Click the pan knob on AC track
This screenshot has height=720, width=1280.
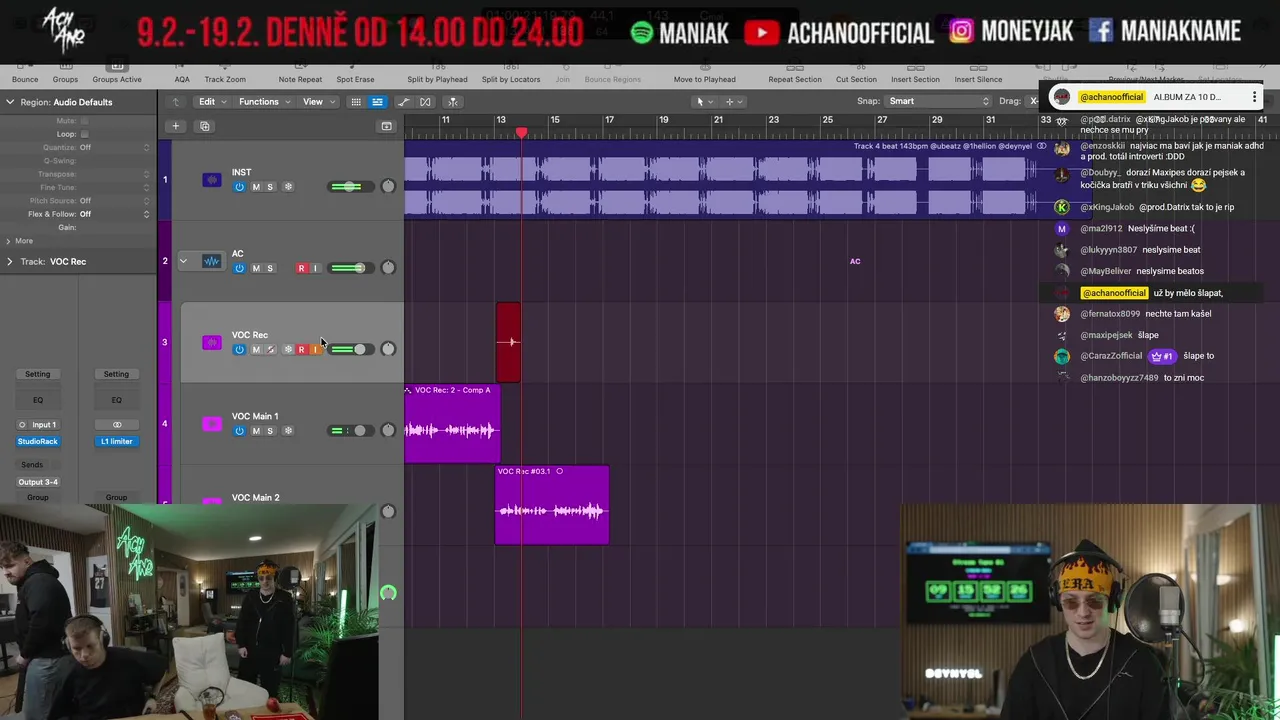pos(388,267)
